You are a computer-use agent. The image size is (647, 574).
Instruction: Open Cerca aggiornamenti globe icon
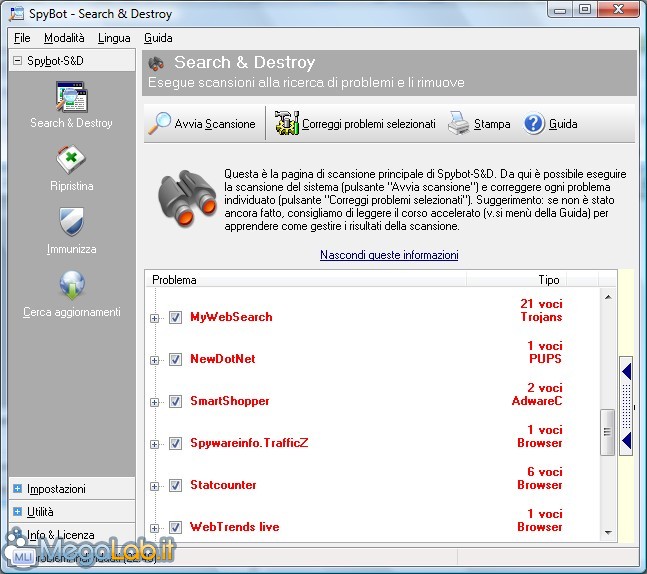[x=72, y=285]
